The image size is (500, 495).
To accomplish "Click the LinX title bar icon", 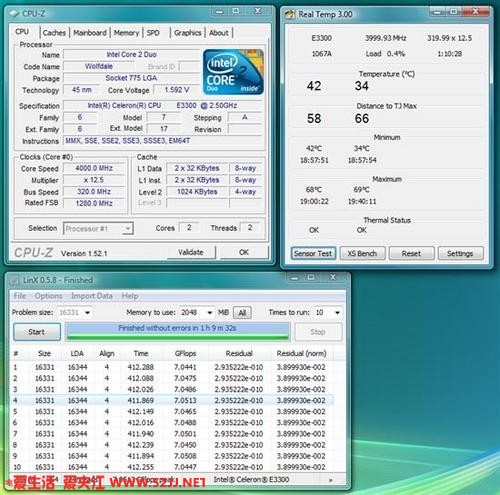I will (x=14, y=280).
